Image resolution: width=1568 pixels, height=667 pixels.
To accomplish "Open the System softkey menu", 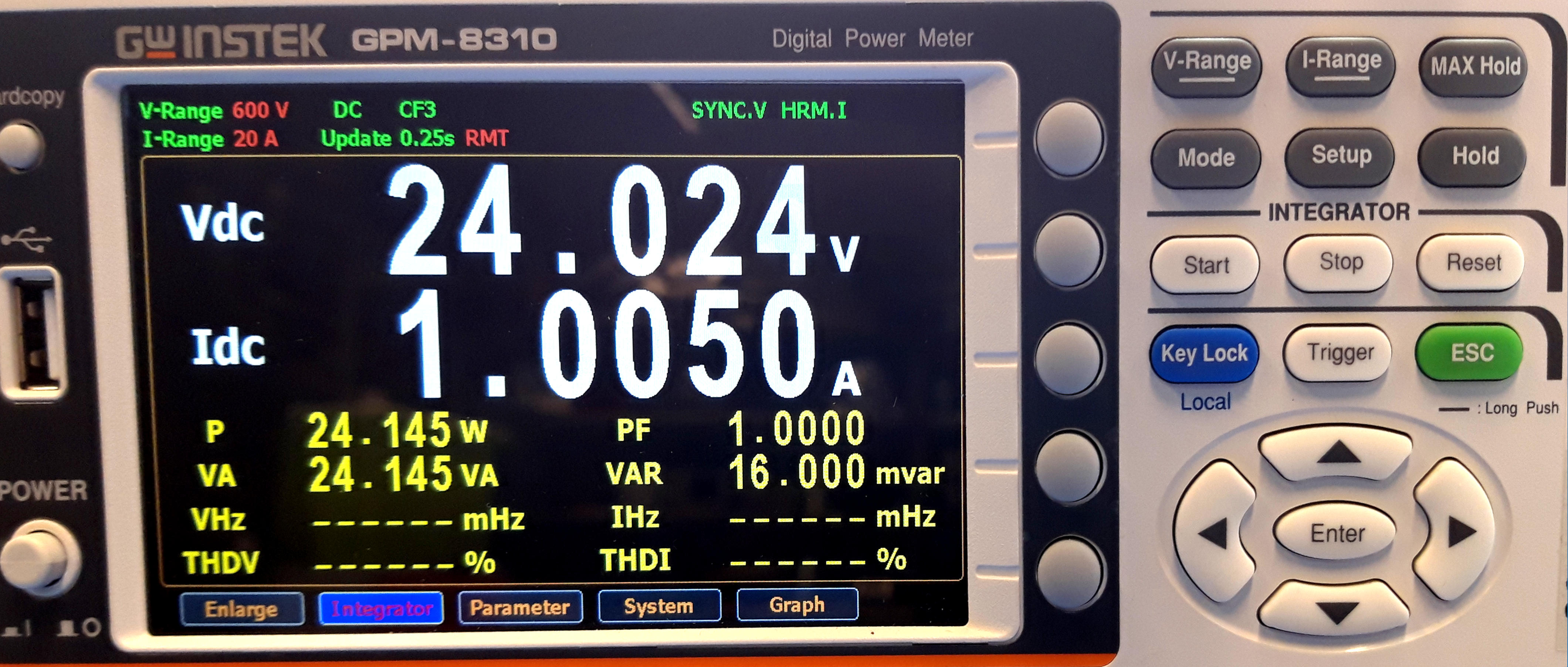I will click(659, 606).
